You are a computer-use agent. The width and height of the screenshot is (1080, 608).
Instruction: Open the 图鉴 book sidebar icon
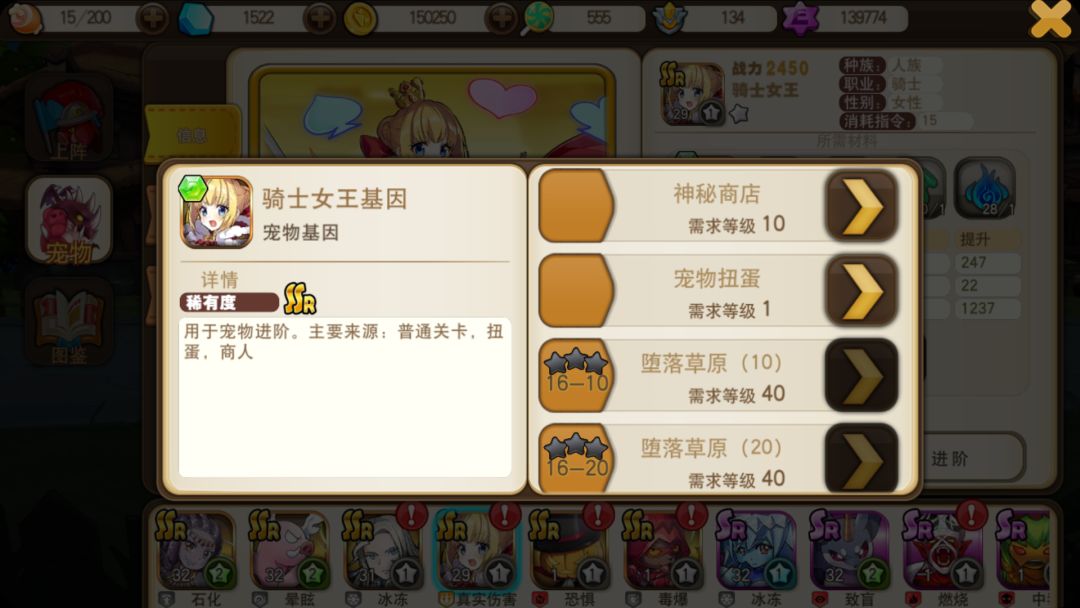pos(69,322)
